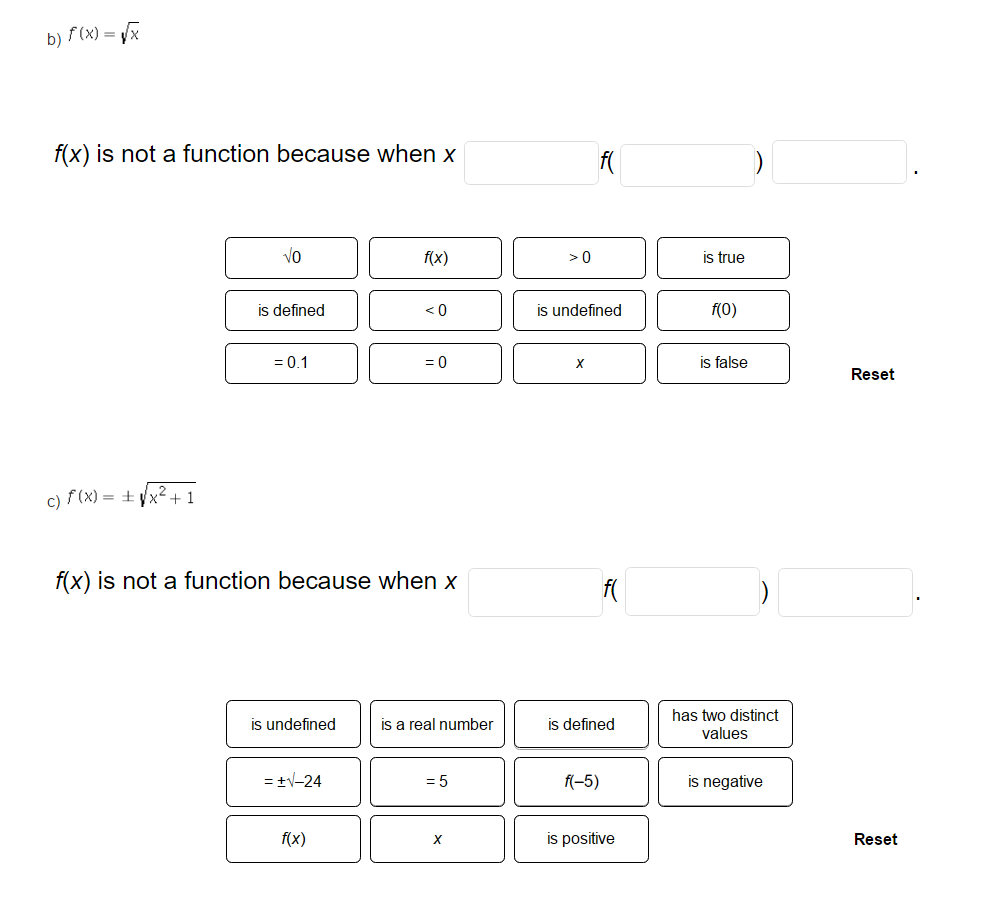Choose the "= 0" answer tile
984x905 pixels.
coord(435,363)
